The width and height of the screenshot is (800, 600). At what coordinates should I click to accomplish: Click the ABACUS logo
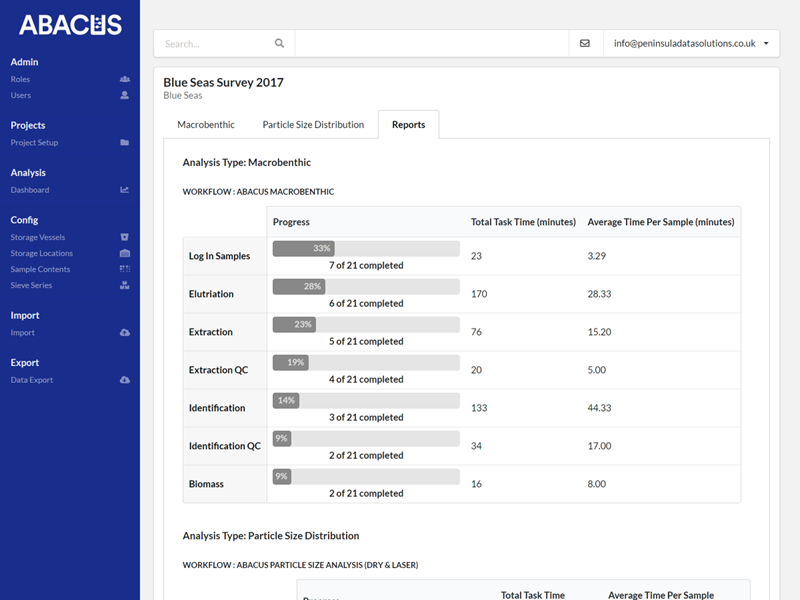point(70,22)
